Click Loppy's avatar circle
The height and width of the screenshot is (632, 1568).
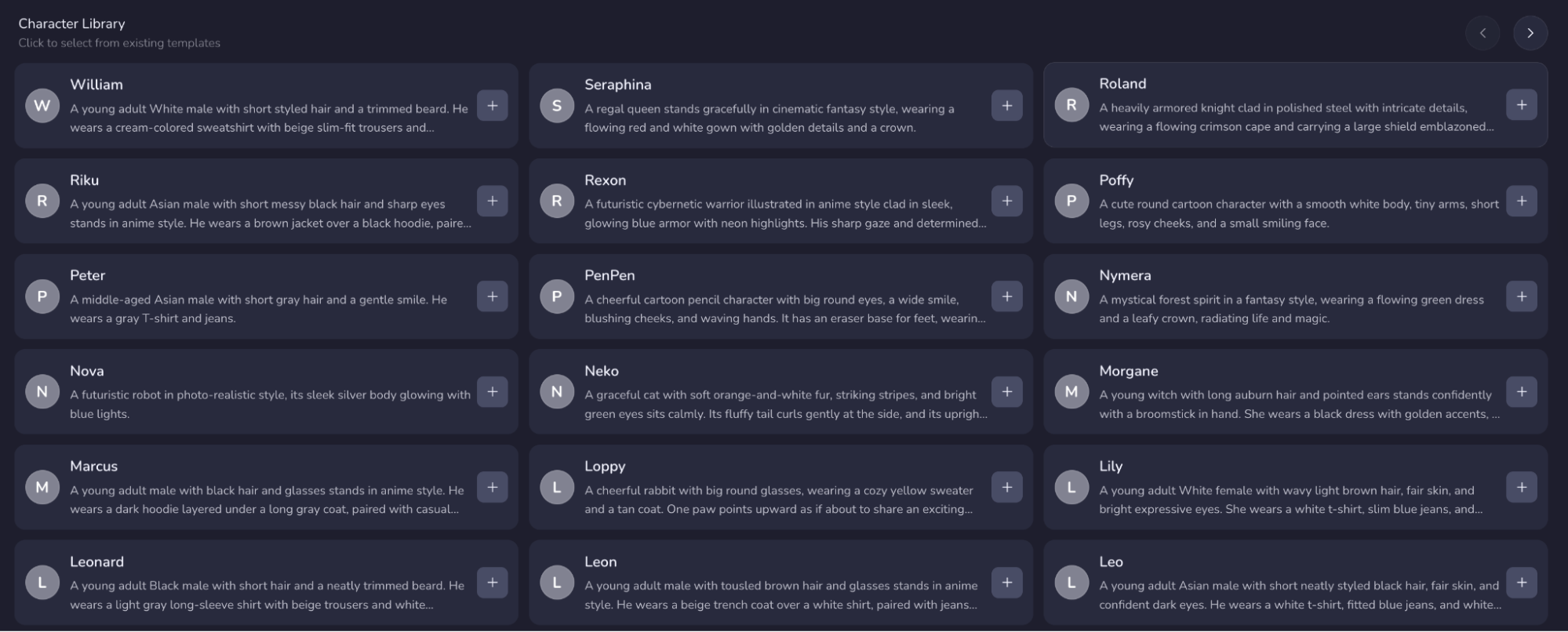click(557, 487)
